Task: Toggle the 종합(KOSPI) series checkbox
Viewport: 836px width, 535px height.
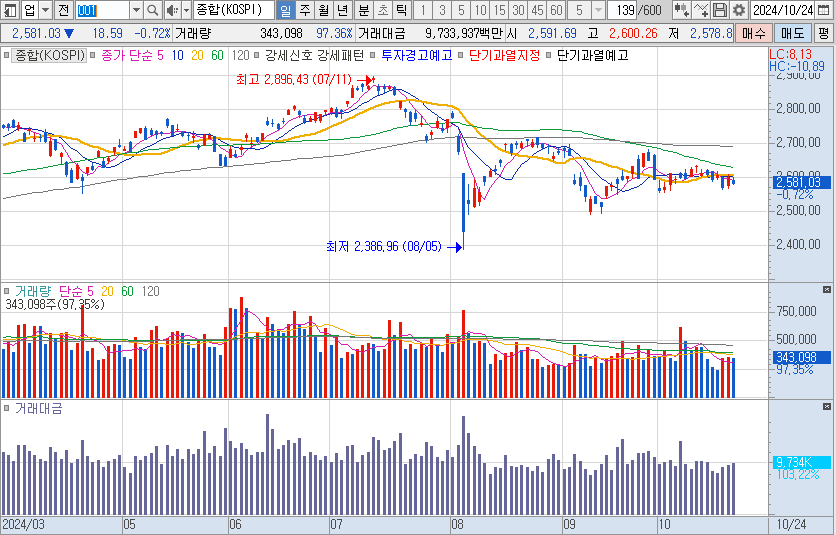Action: pos(6,55)
